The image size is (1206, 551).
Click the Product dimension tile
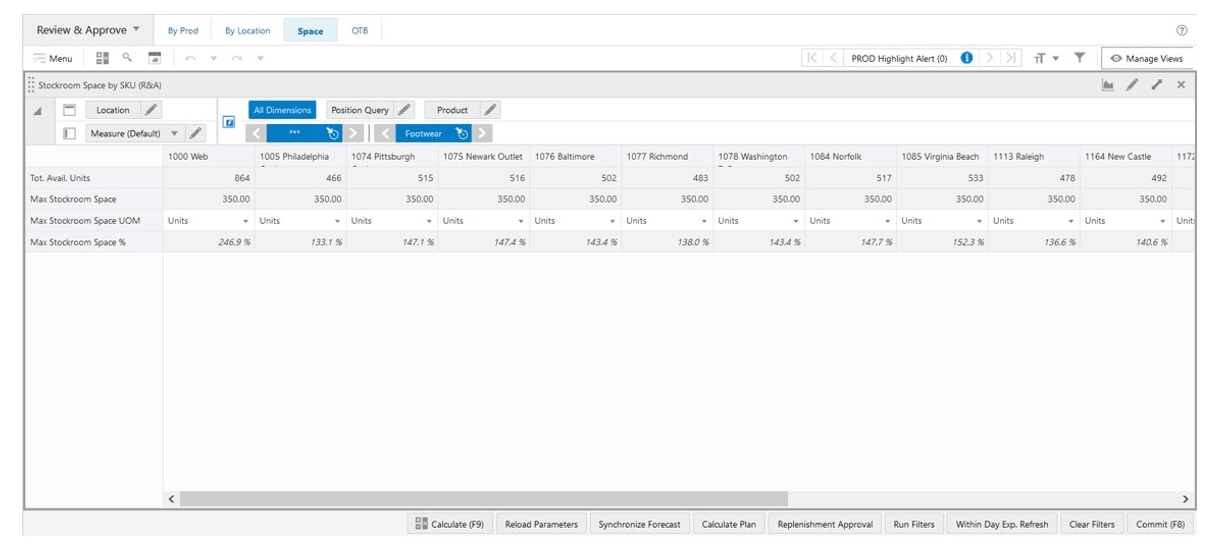point(452,110)
